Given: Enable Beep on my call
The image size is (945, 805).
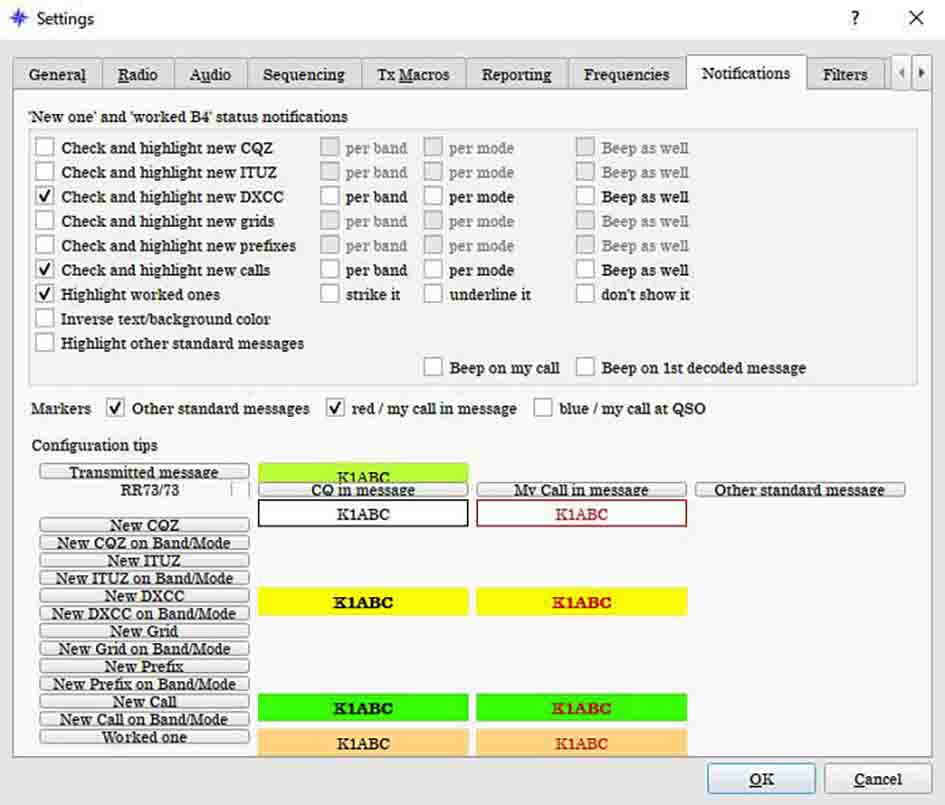Looking at the screenshot, I should click(x=433, y=368).
